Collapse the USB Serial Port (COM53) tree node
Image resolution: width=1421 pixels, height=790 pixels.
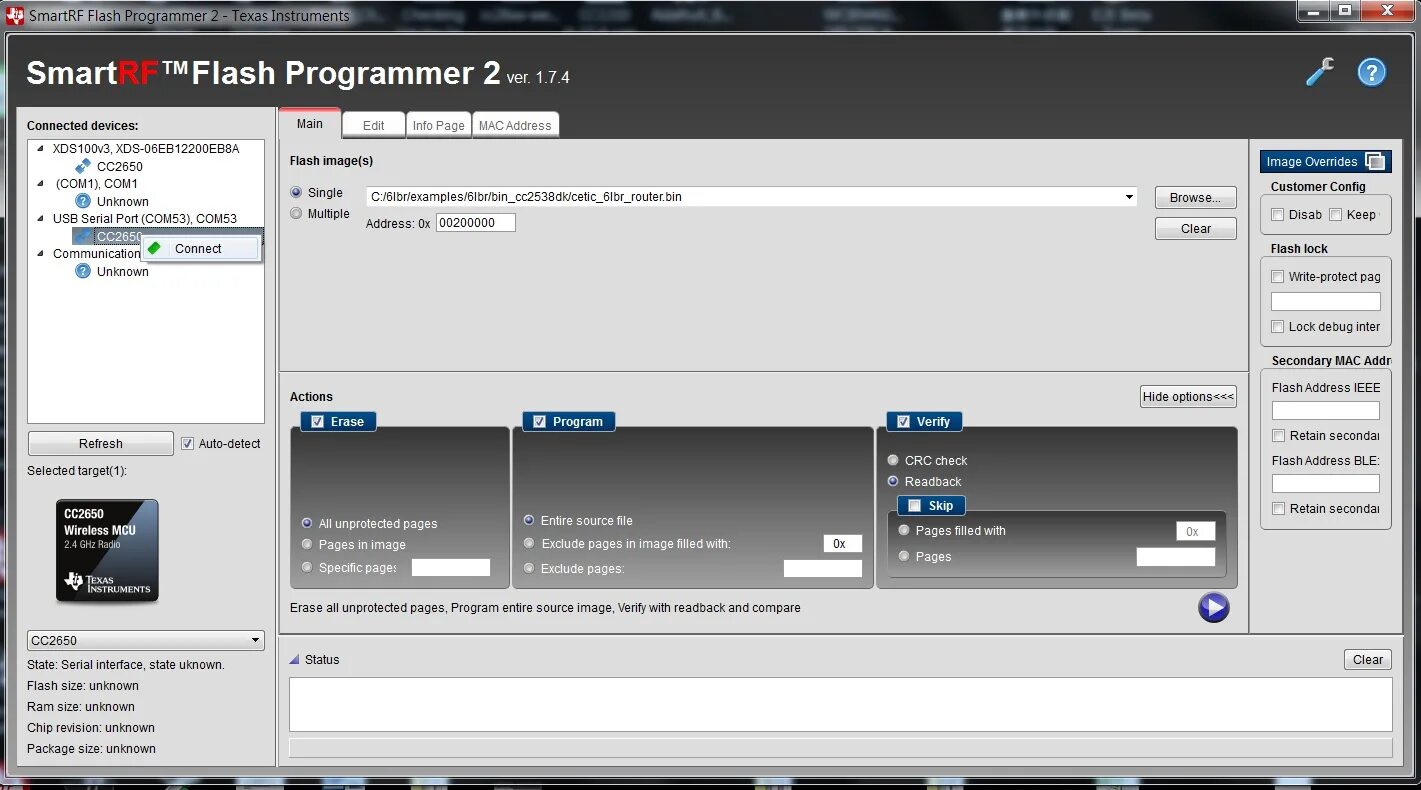[x=41, y=218]
